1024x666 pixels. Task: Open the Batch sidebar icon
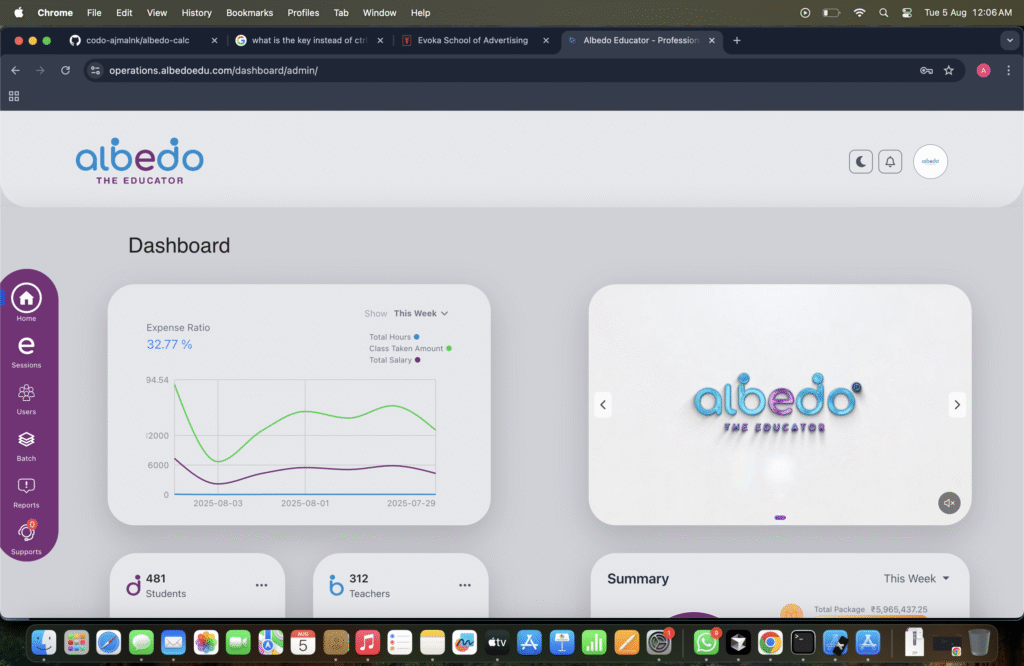26,440
